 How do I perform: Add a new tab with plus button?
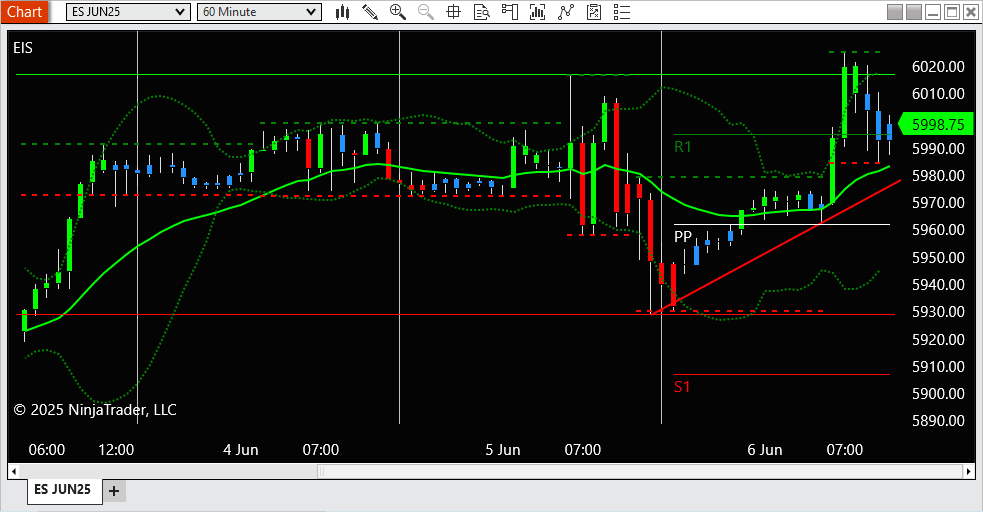(x=114, y=491)
